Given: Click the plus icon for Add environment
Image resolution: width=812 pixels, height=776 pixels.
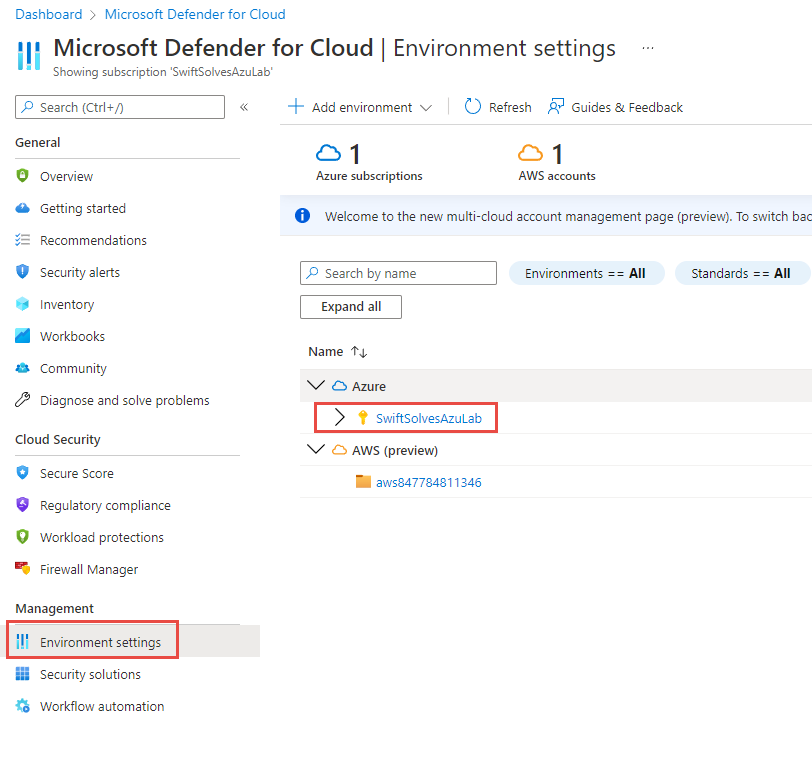Looking at the screenshot, I should pos(296,107).
